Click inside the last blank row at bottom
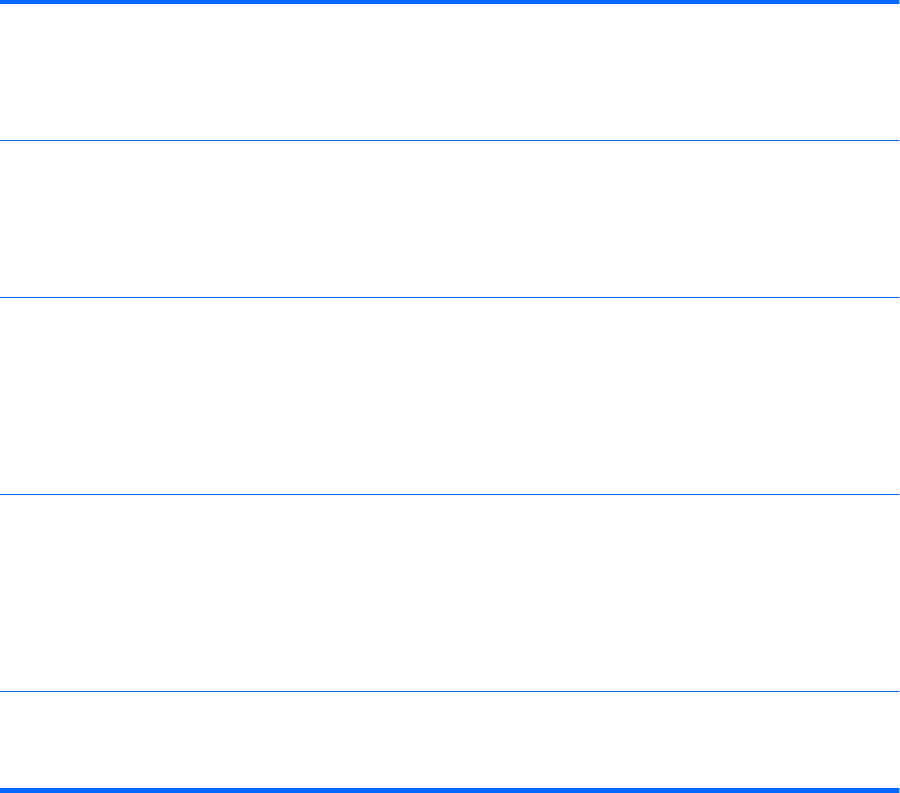The height and width of the screenshot is (793, 900). (x=450, y=739)
